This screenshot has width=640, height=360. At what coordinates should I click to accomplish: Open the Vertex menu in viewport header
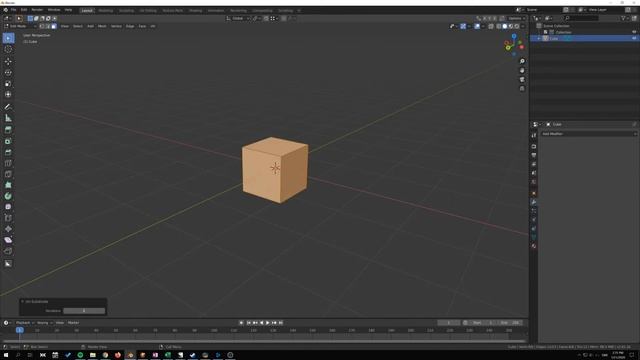click(116, 26)
